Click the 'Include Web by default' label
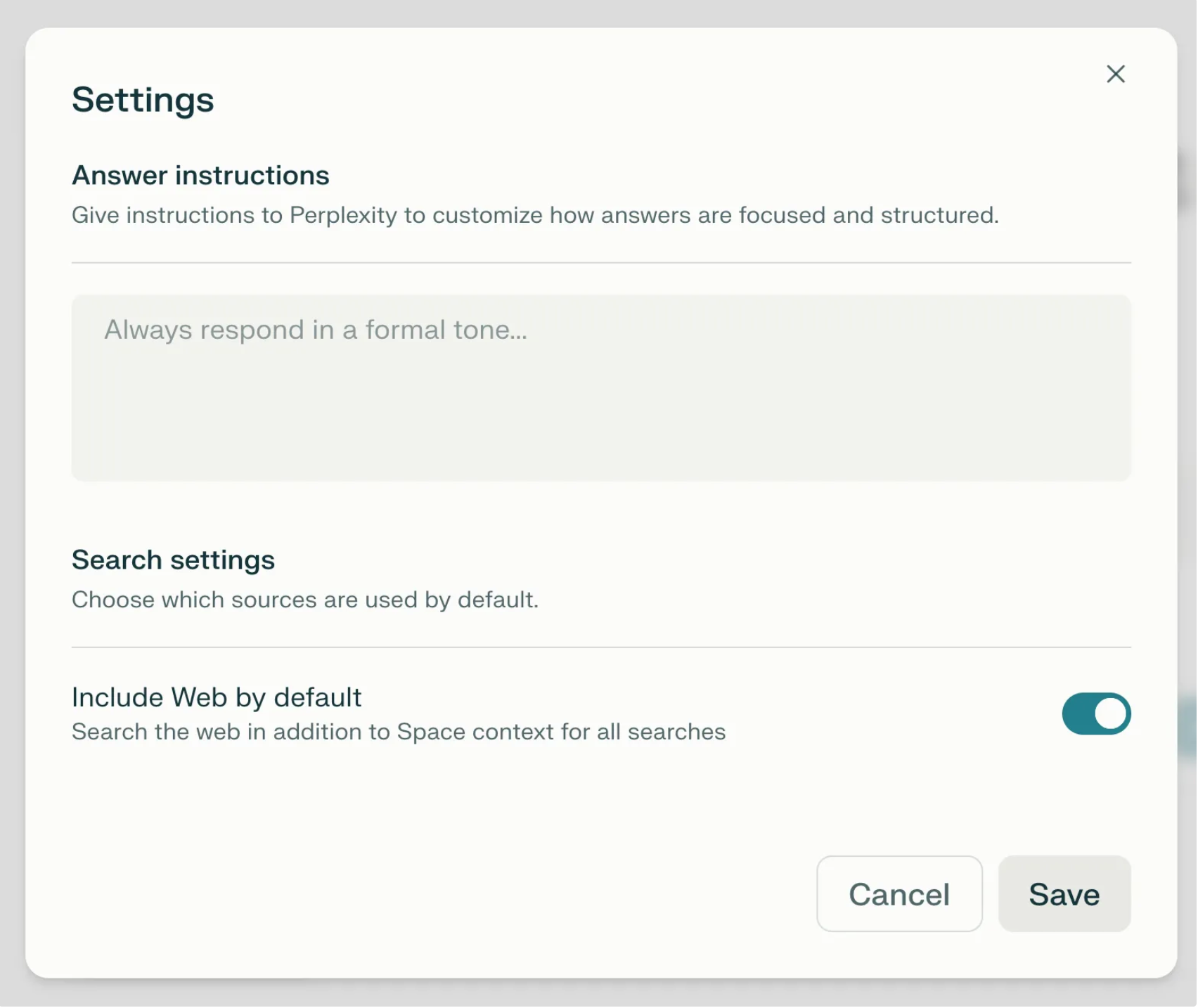Image resolution: width=1198 pixels, height=1008 pixels. click(217, 697)
